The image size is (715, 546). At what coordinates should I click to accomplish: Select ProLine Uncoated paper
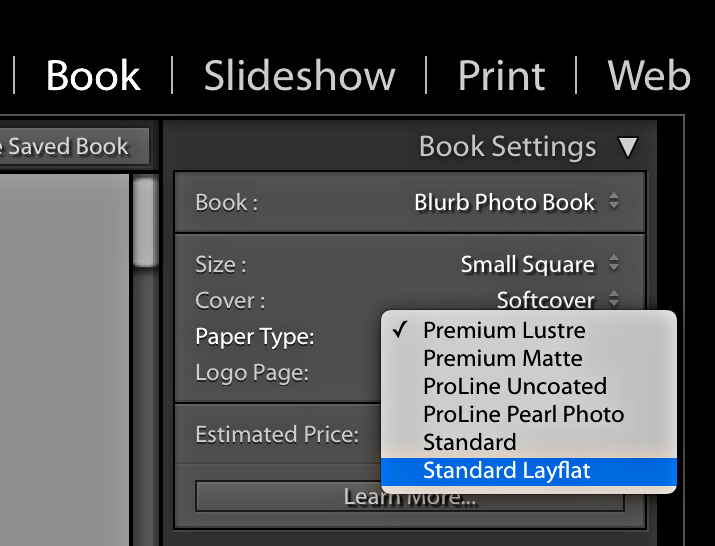[514, 386]
